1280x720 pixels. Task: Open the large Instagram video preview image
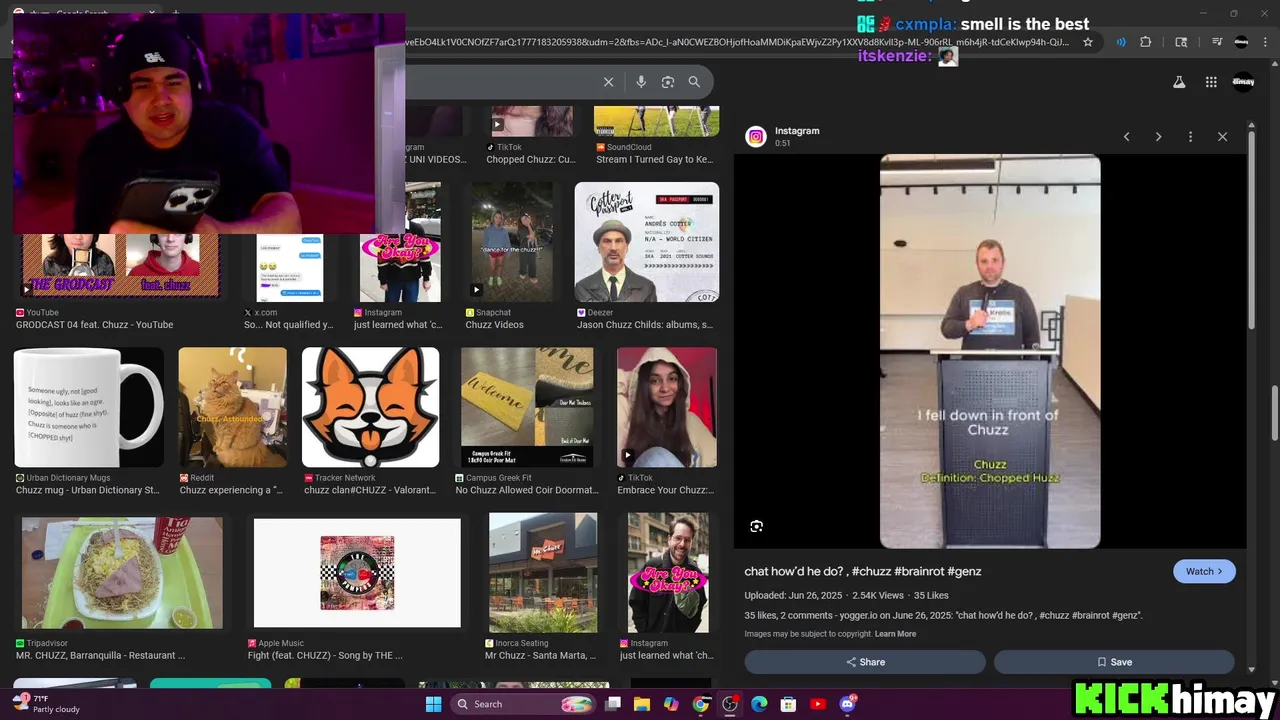click(x=990, y=351)
